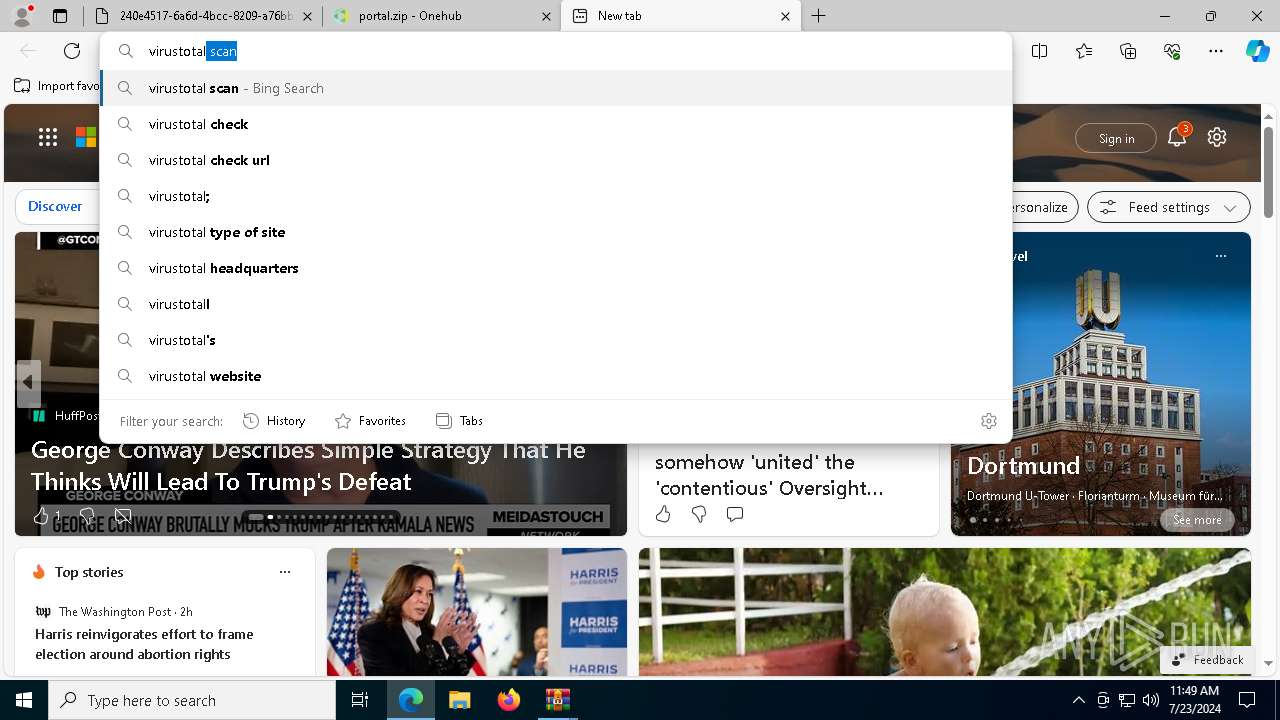The image size is (1280, 720).
Task: Click the taskbar search box
Action: pos(192,700)
